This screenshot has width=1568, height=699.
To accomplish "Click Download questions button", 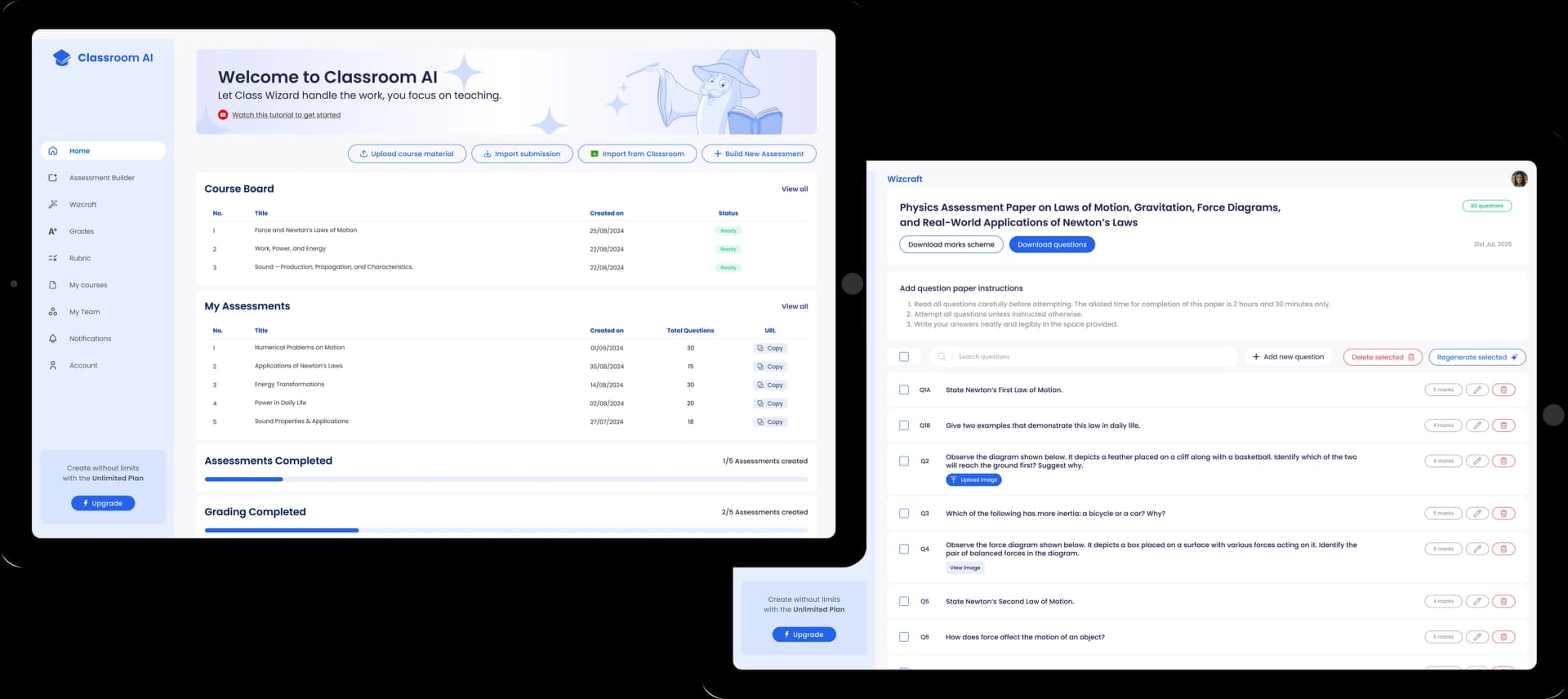I will click(1052, 245).
